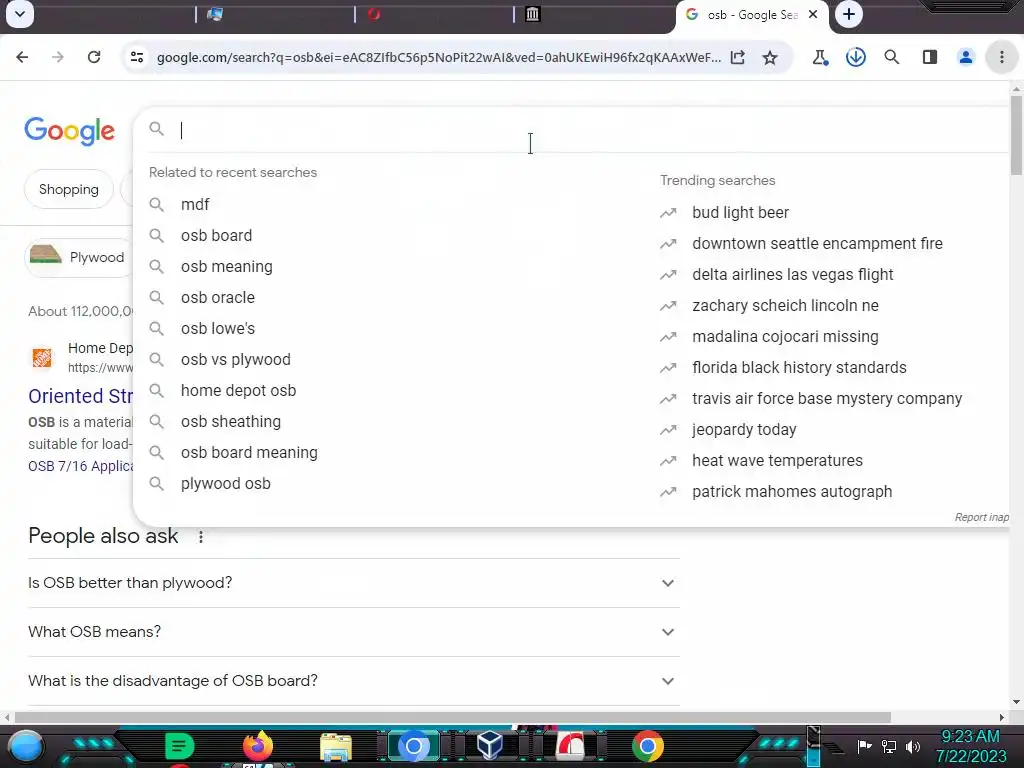
Task: Switch to the tab with red Opera icon
Action: pos(374,14)
